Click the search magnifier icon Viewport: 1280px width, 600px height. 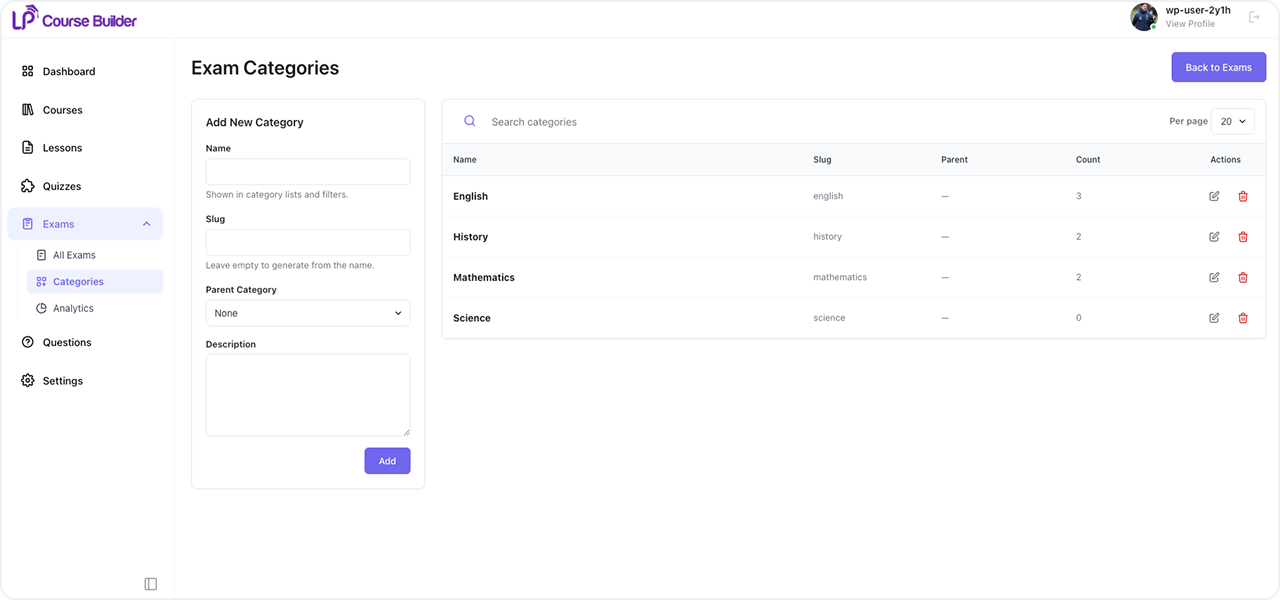(x=470, y=121)
